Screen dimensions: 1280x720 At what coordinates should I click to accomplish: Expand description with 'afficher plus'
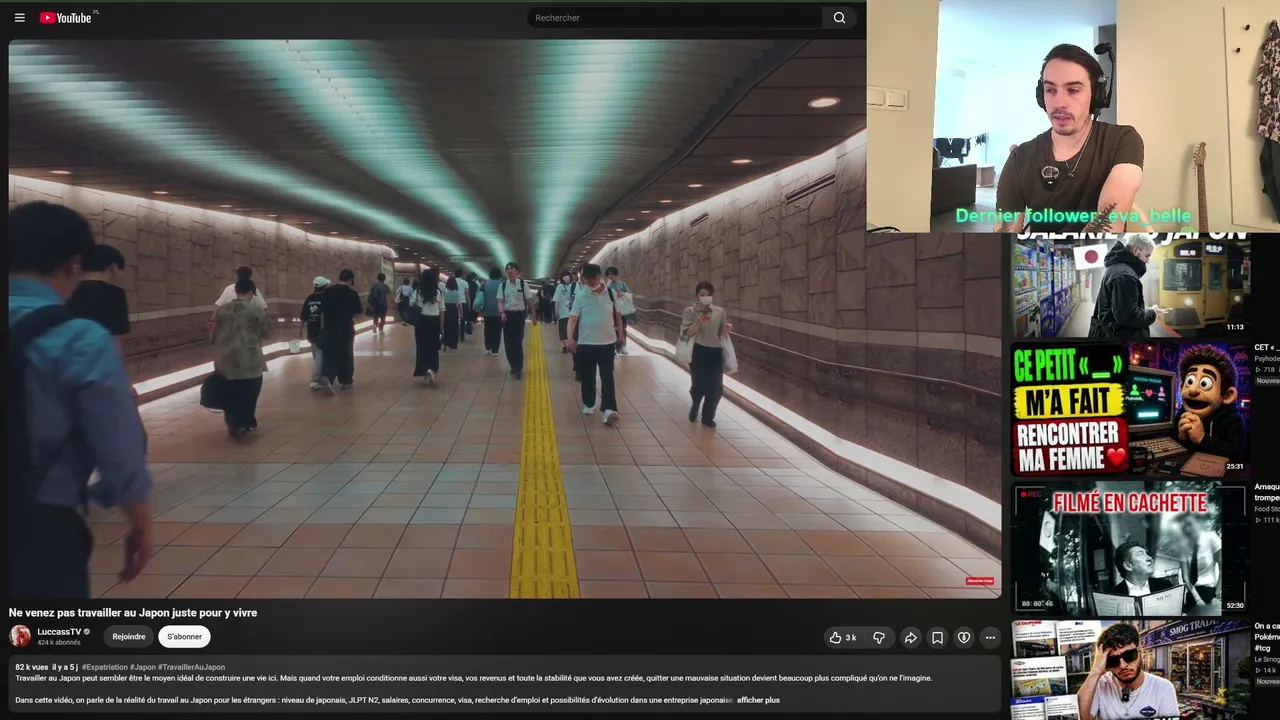758,700
